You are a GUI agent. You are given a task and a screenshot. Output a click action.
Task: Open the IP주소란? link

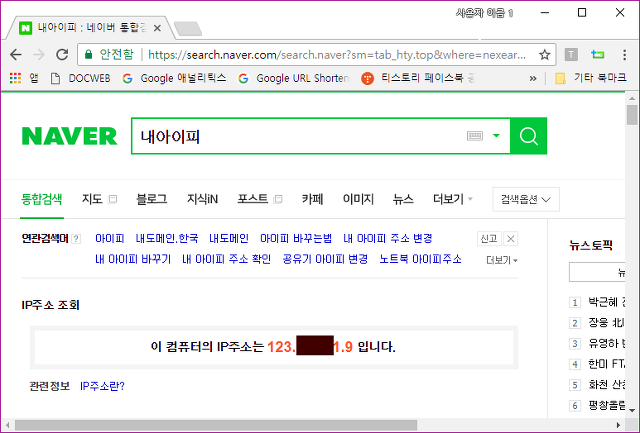[102, 386]
